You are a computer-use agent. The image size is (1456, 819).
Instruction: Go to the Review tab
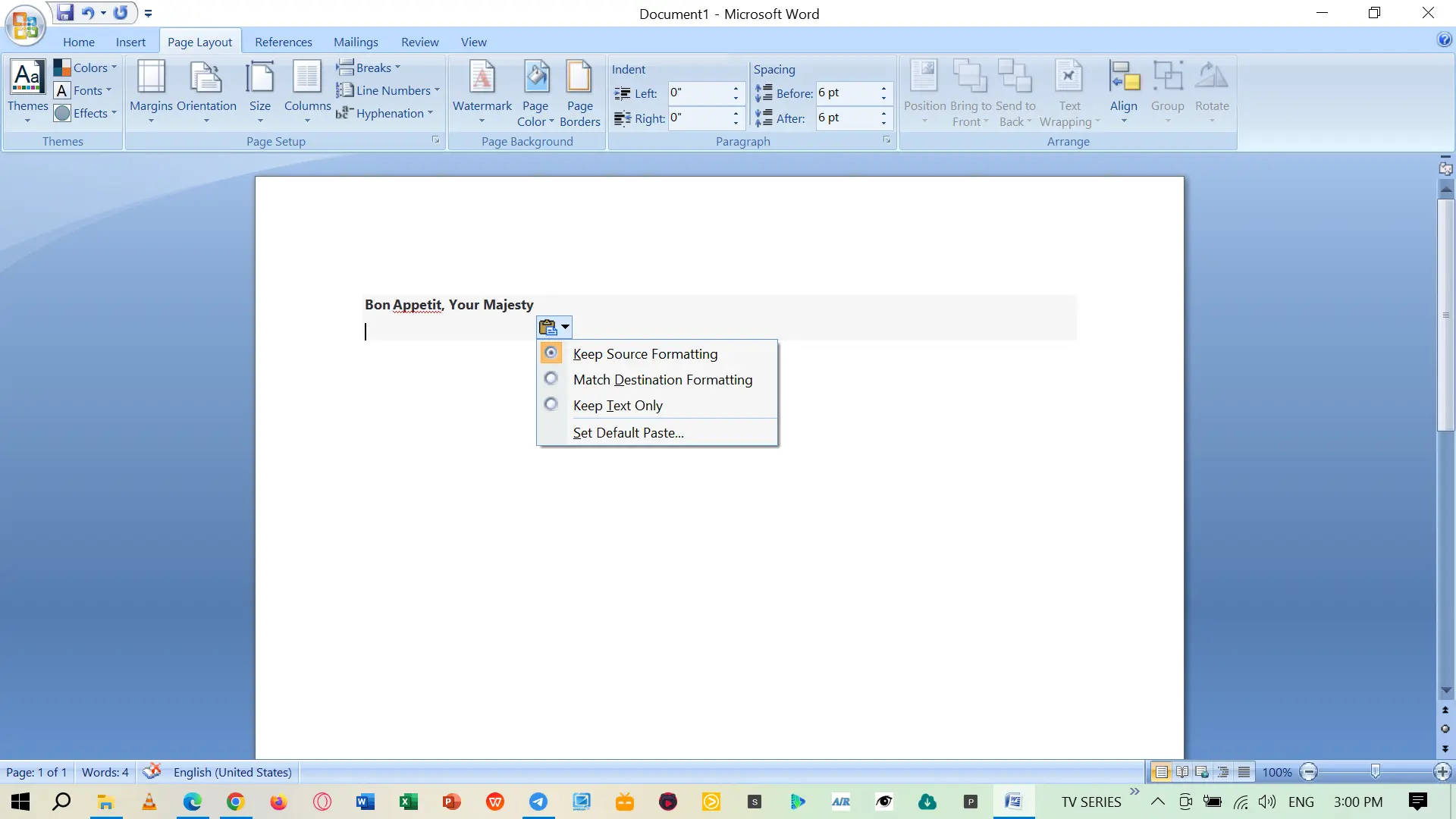420,42
